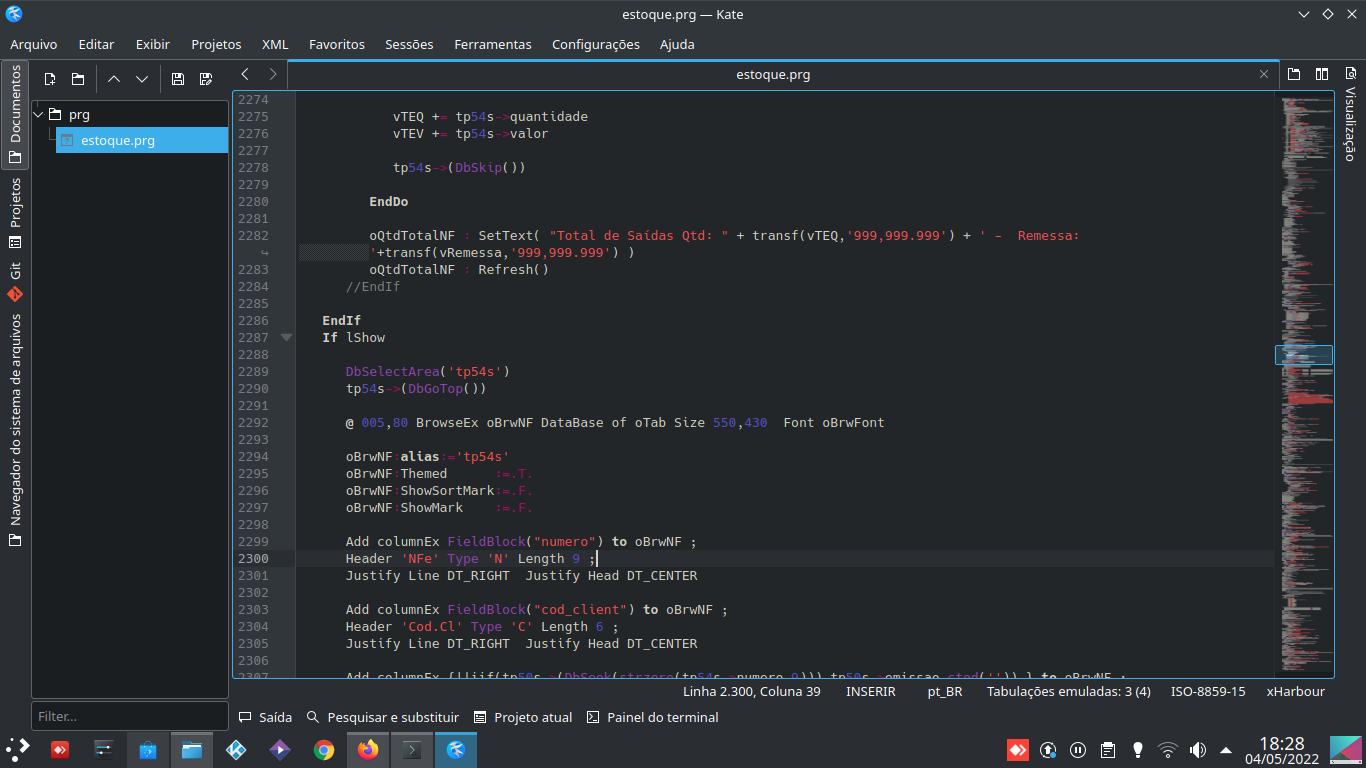Toggle the Projetos side panel

pyautogui.click(x=15, y=213)
